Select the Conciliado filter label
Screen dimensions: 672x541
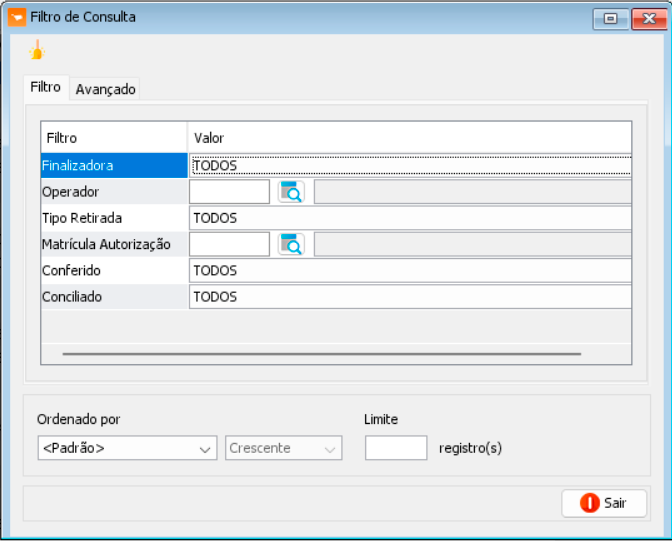point(72,297)
